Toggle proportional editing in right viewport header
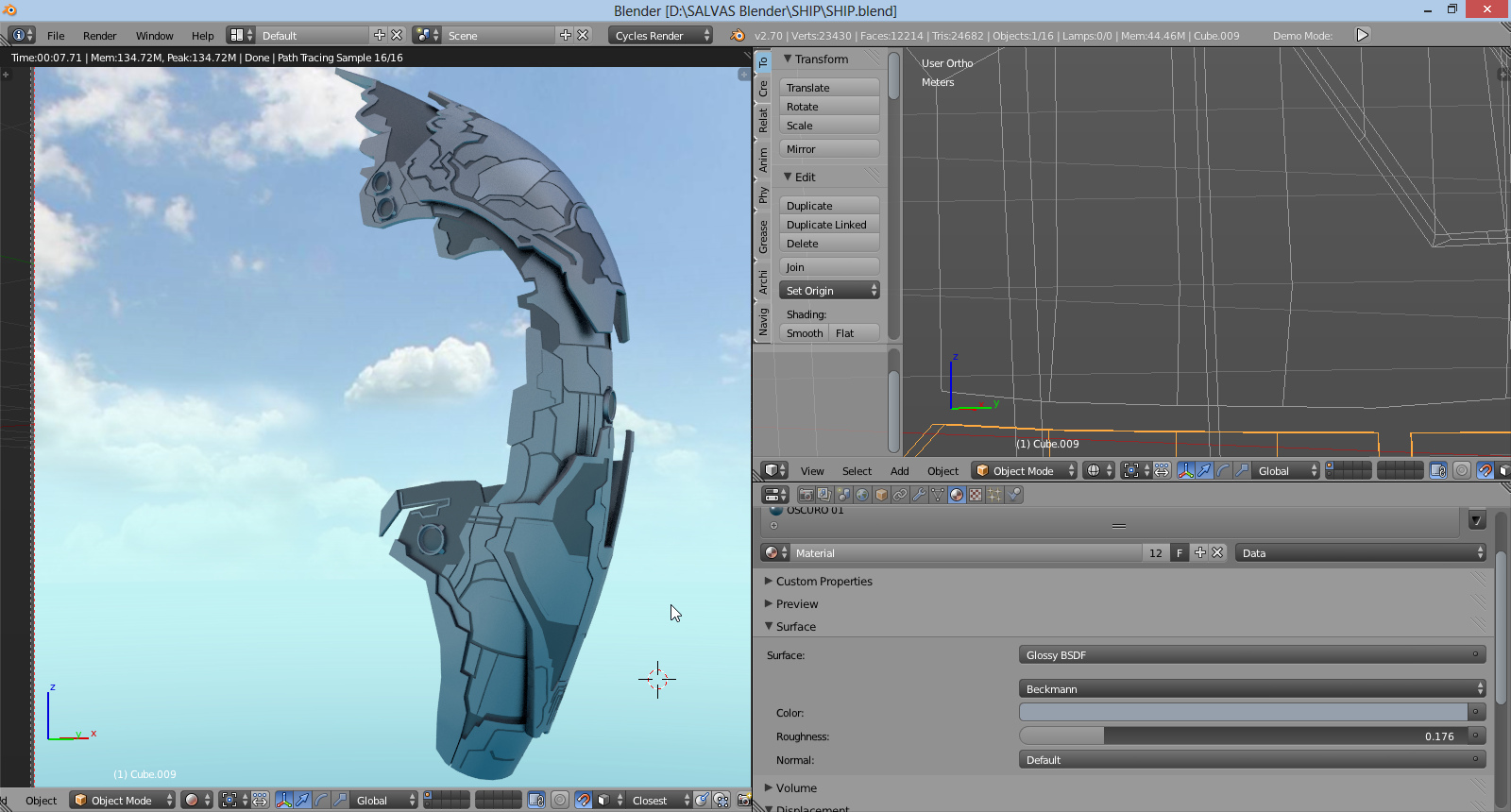The width and height of the screenshot is (1511, 812). pos(1461,470)
